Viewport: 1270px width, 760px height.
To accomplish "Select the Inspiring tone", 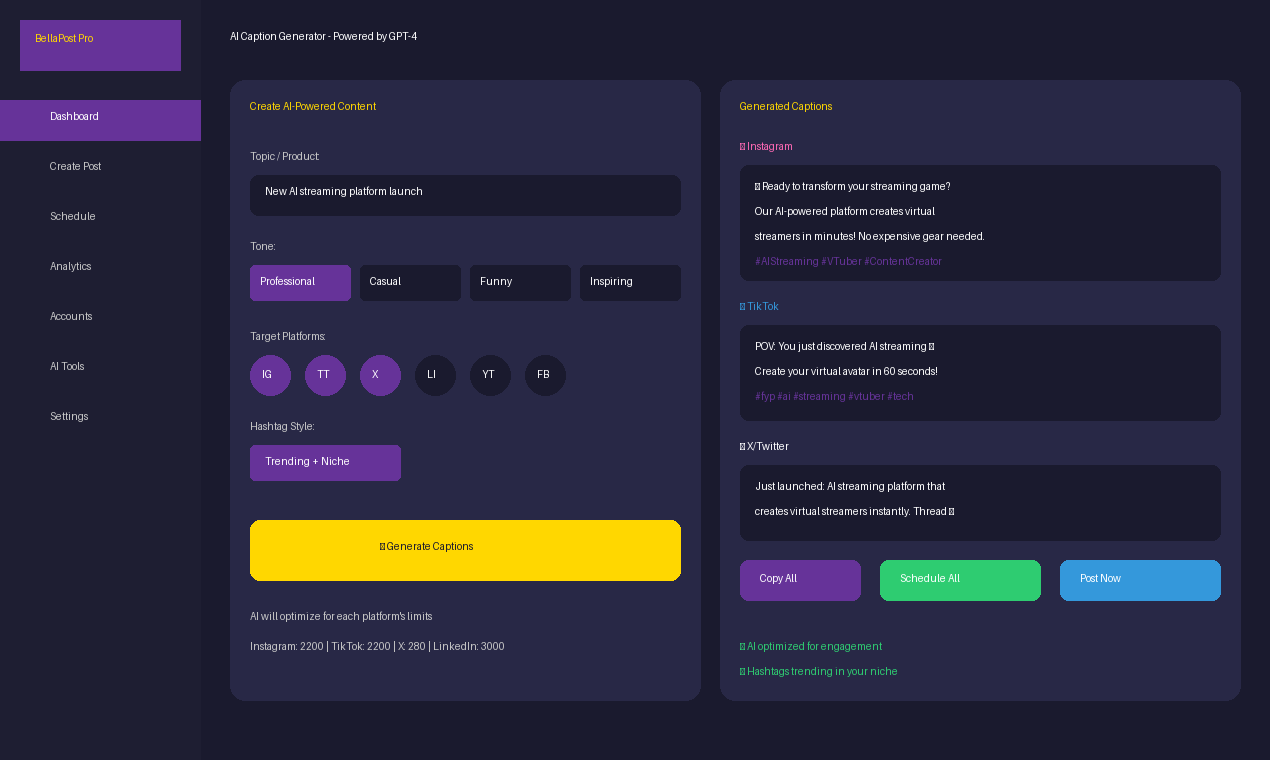I will coord(630,283).
